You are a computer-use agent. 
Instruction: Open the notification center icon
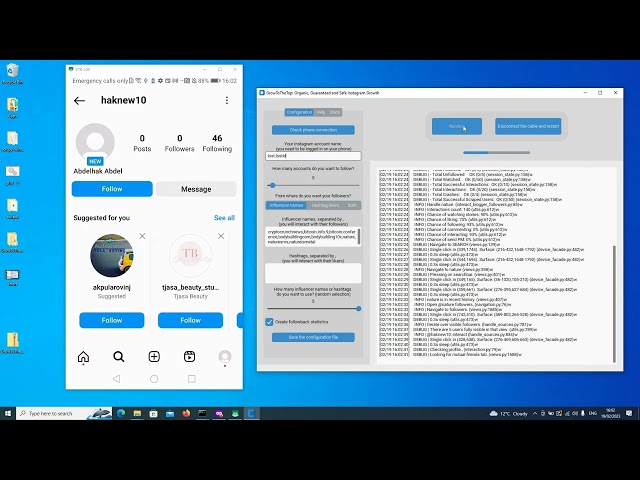tap(629, 413)
